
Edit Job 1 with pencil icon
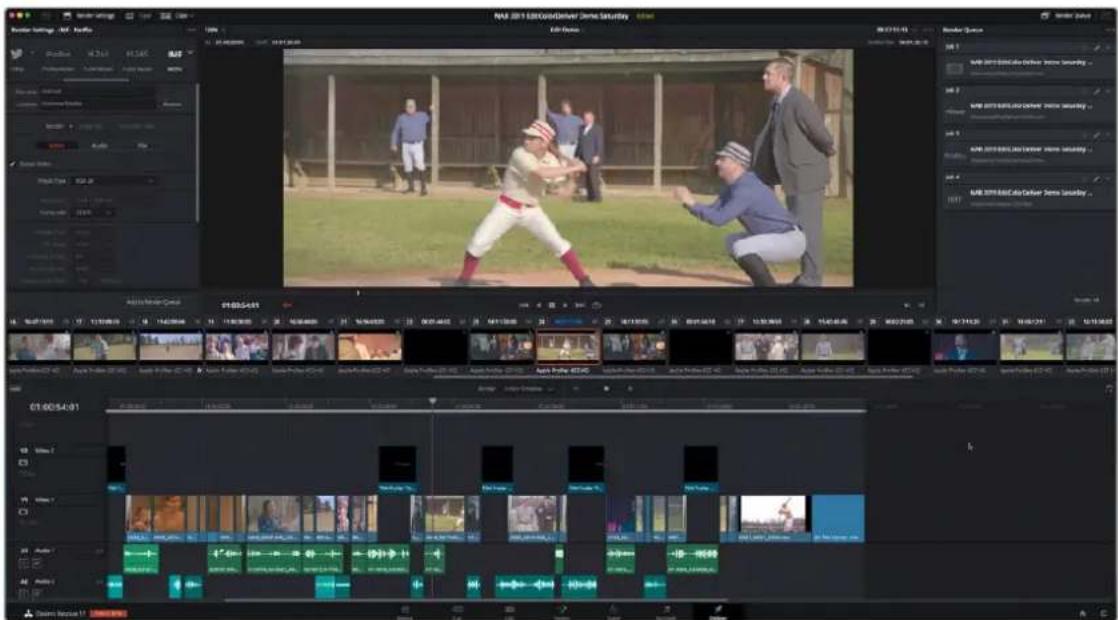tap(1097, 47)
